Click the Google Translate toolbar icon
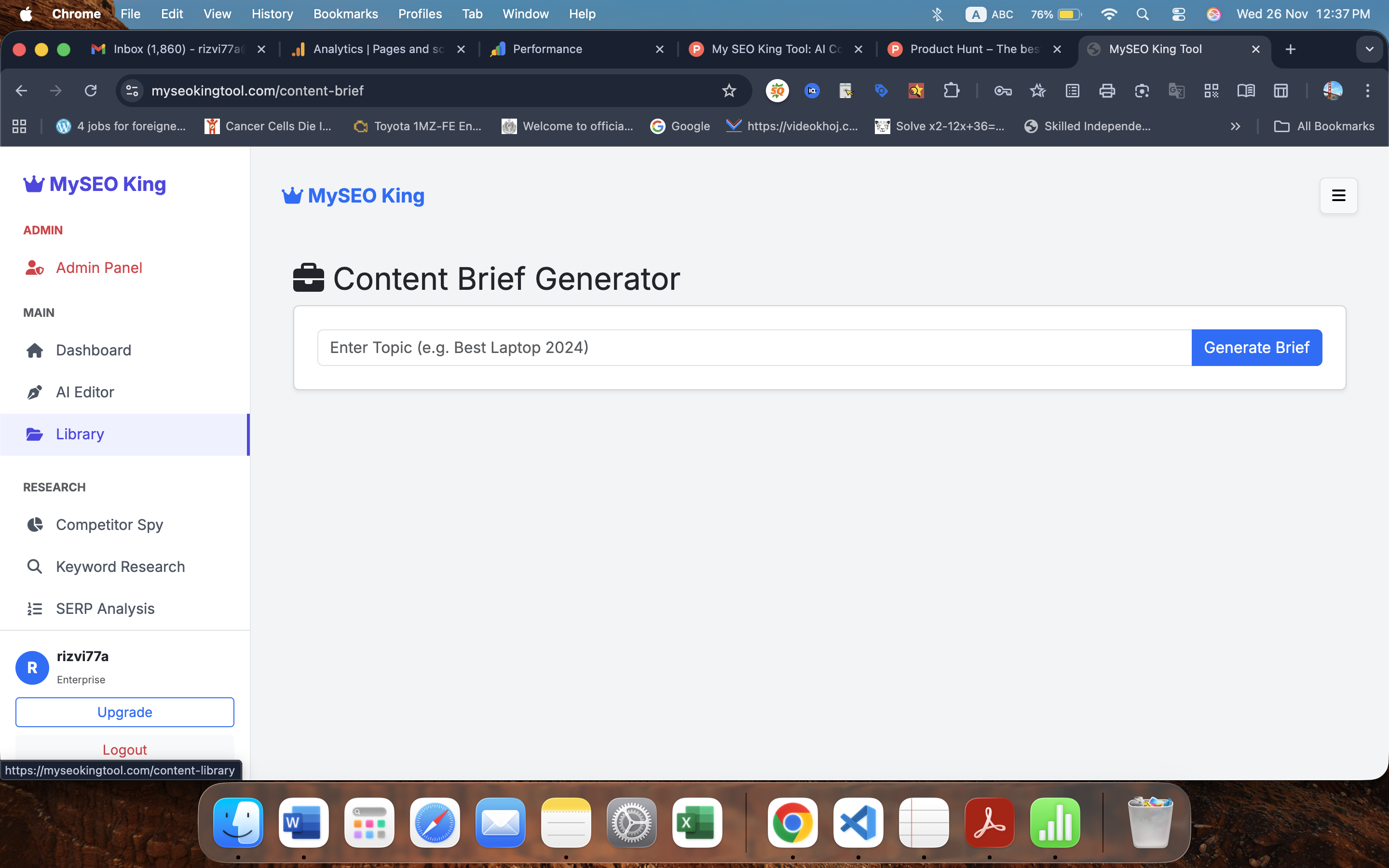The height and width of the screenshot is (868, 1389). [x=1177, y=91]
